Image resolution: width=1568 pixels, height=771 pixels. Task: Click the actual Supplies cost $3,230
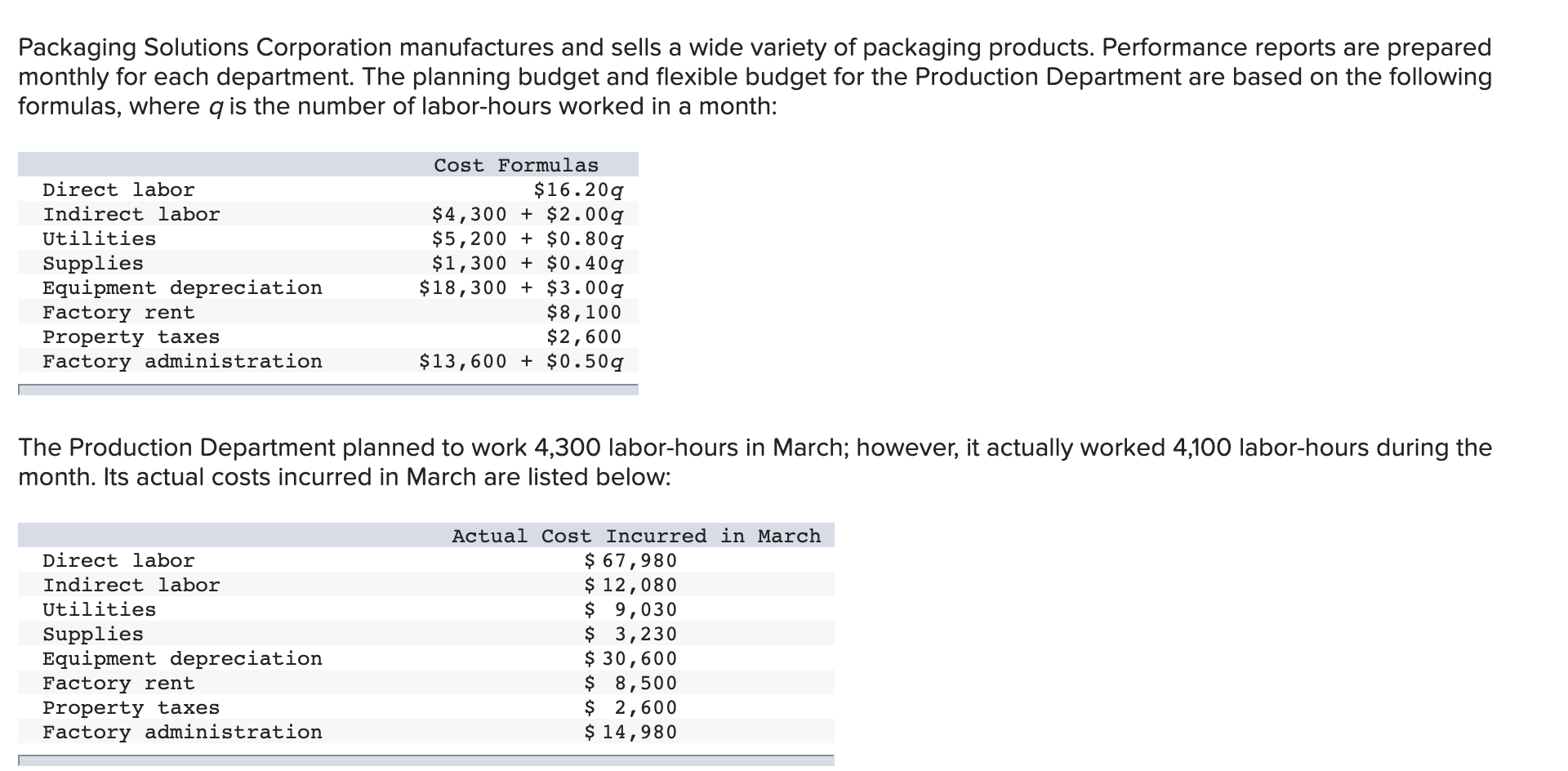(631, 635)
